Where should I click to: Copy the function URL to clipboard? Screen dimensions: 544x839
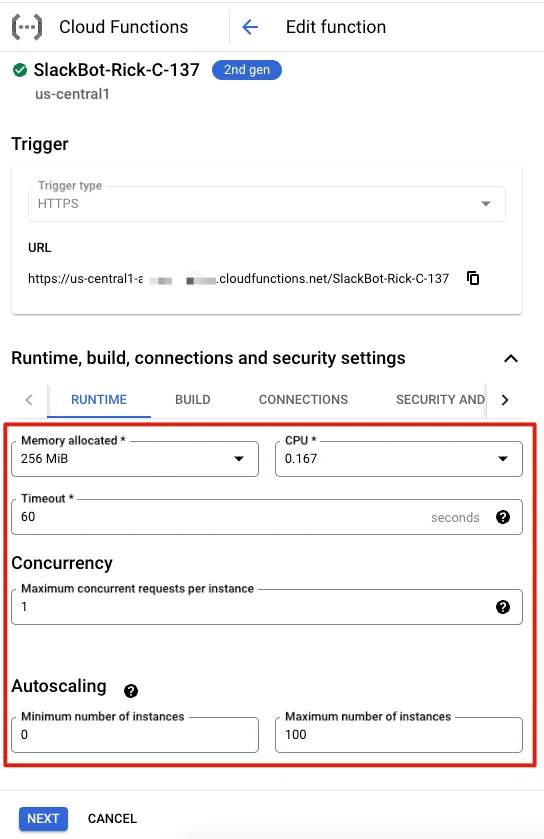pyautogui.click(x=473, y=278)
